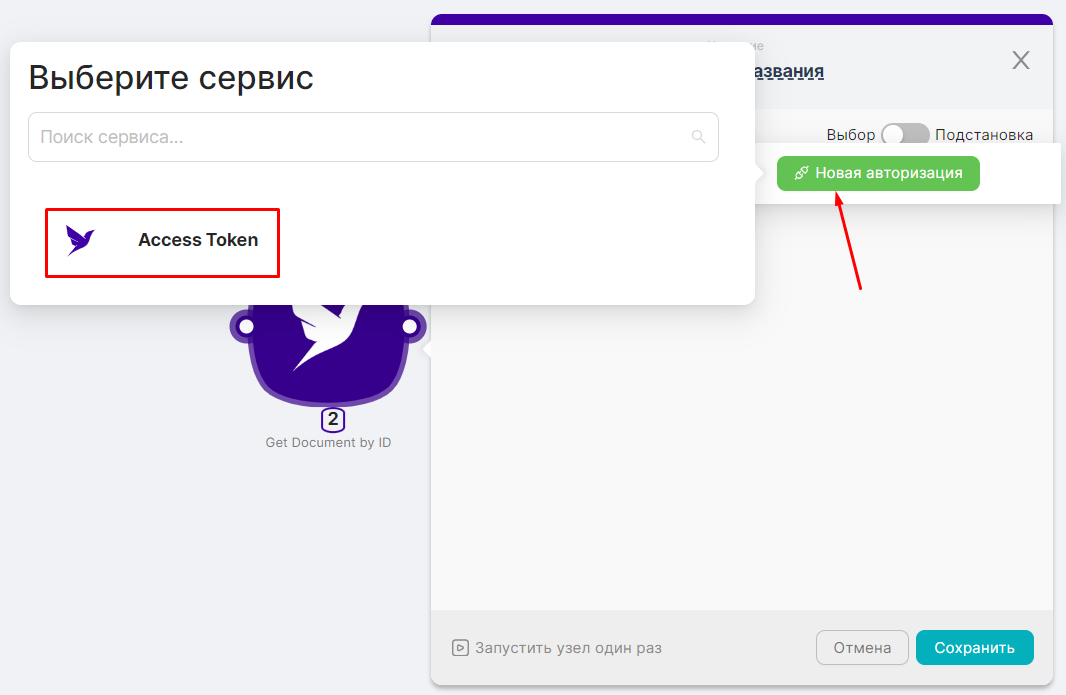Viewport: 1066px width, 695px height.
Task: Click the magnifier icon in search box
Action: click(698, 137)
